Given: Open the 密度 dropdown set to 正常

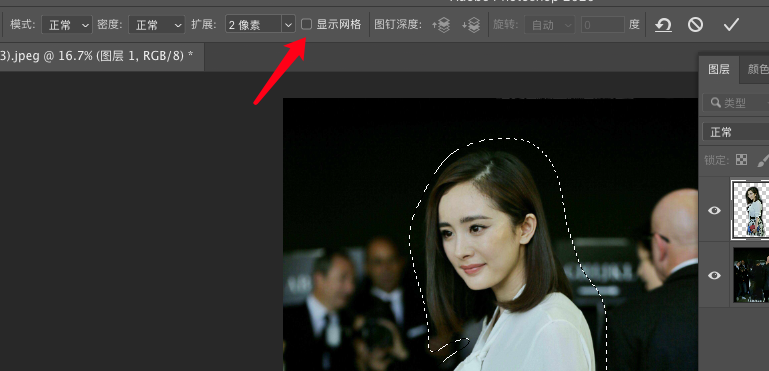Looking at the screenshot, I should tap(156, 25).
